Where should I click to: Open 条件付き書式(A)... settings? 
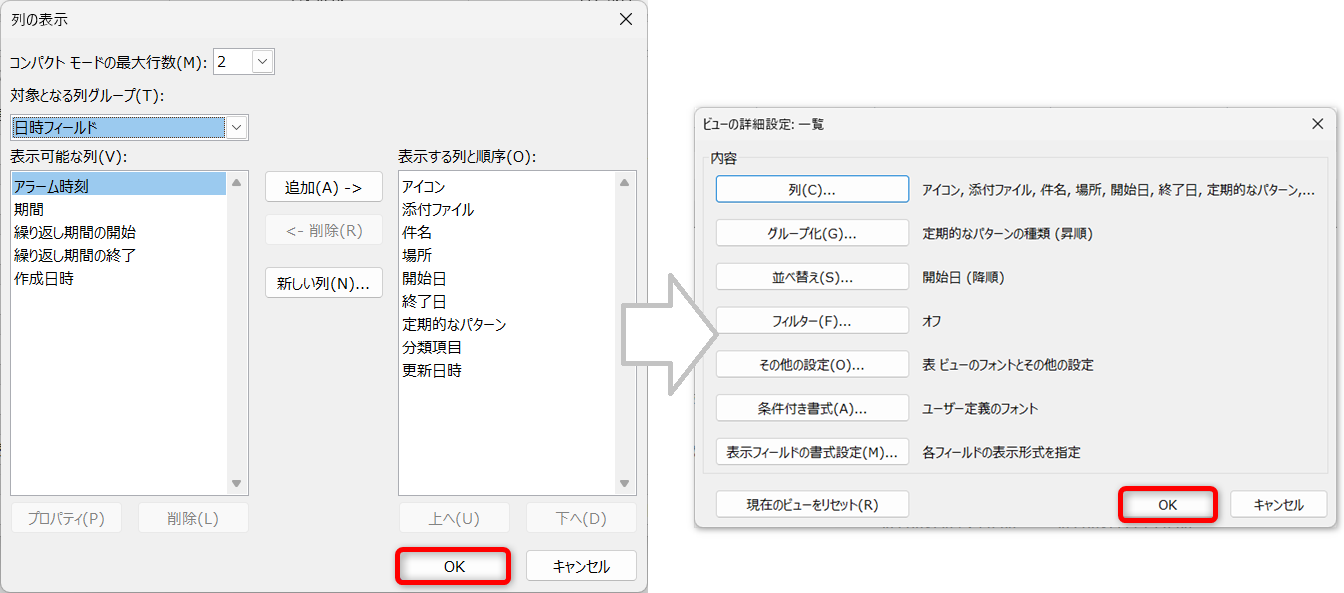tap(812, 408)
